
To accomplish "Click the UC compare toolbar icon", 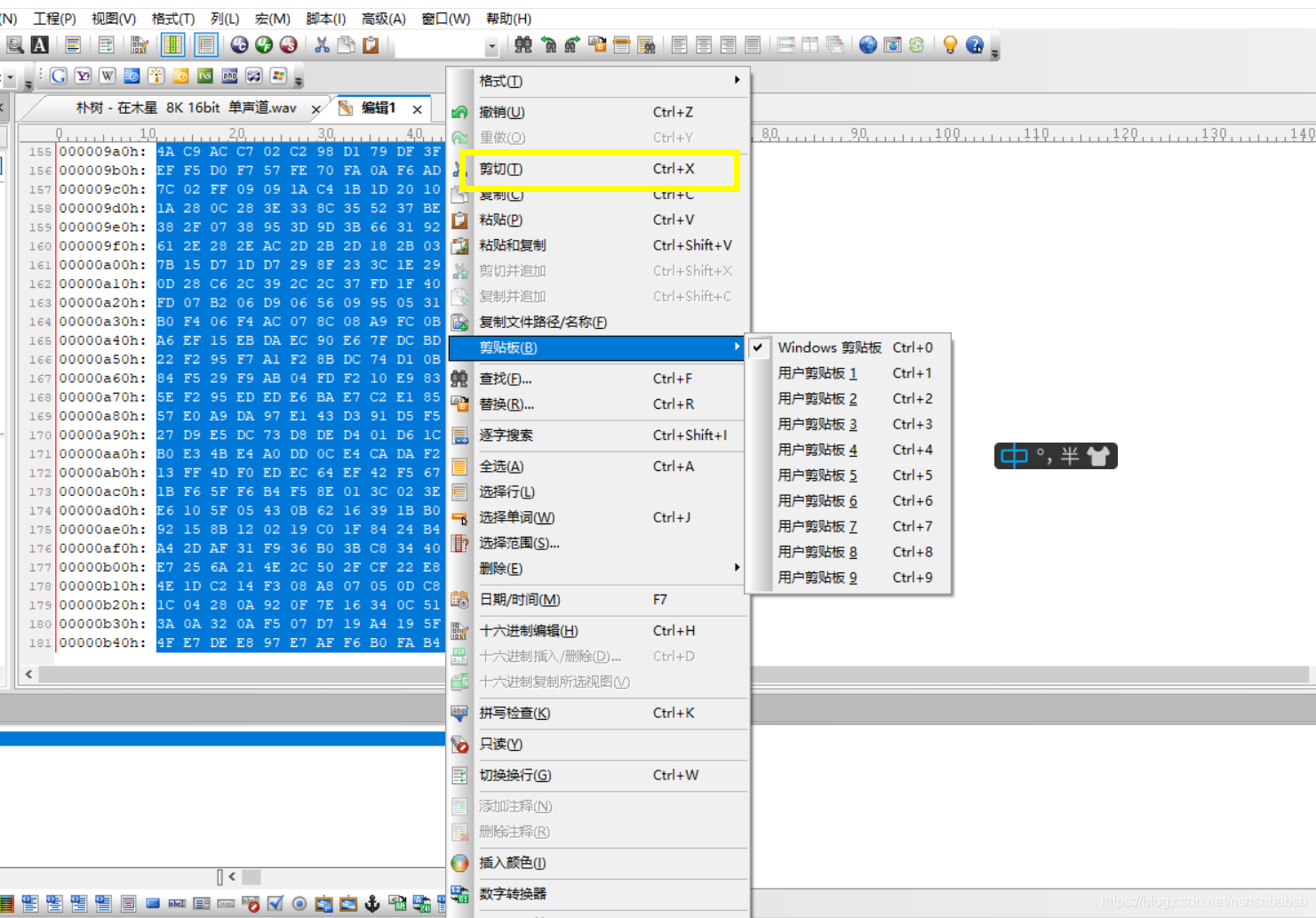I will pos(239,44).
